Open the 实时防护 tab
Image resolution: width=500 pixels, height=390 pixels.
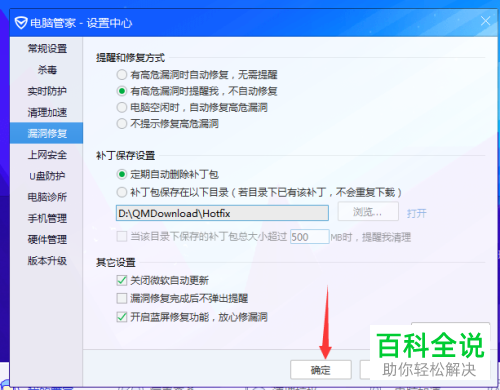coord(47,91)
